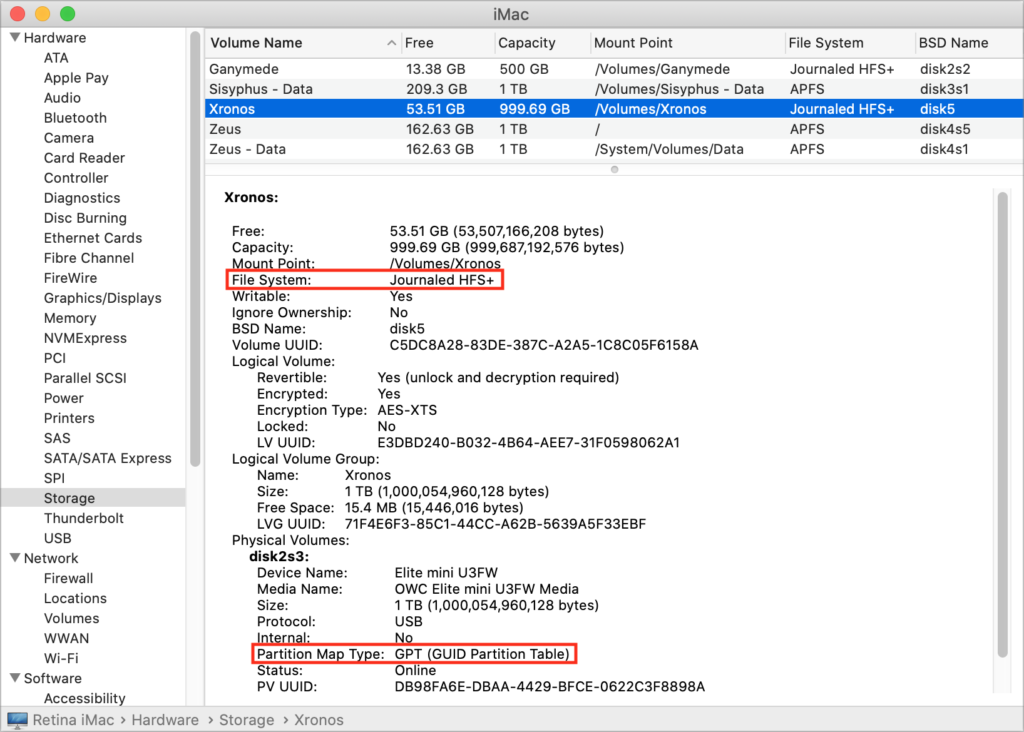The image size is (1024, 732).
Task: Select Graphics/Displays in the sidebar
Action: point(102,298)
